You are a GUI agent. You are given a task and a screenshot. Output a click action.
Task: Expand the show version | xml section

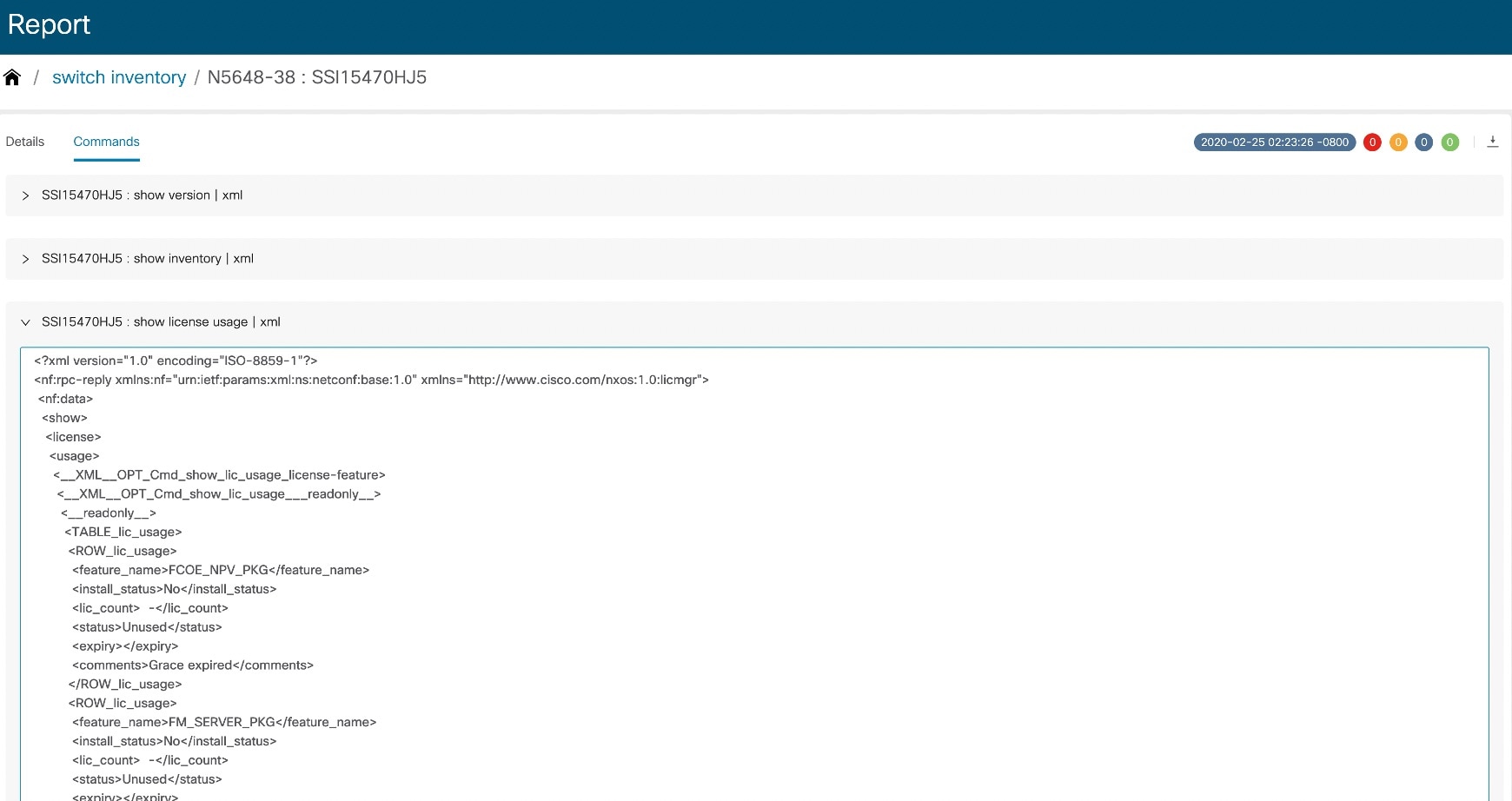142,195
